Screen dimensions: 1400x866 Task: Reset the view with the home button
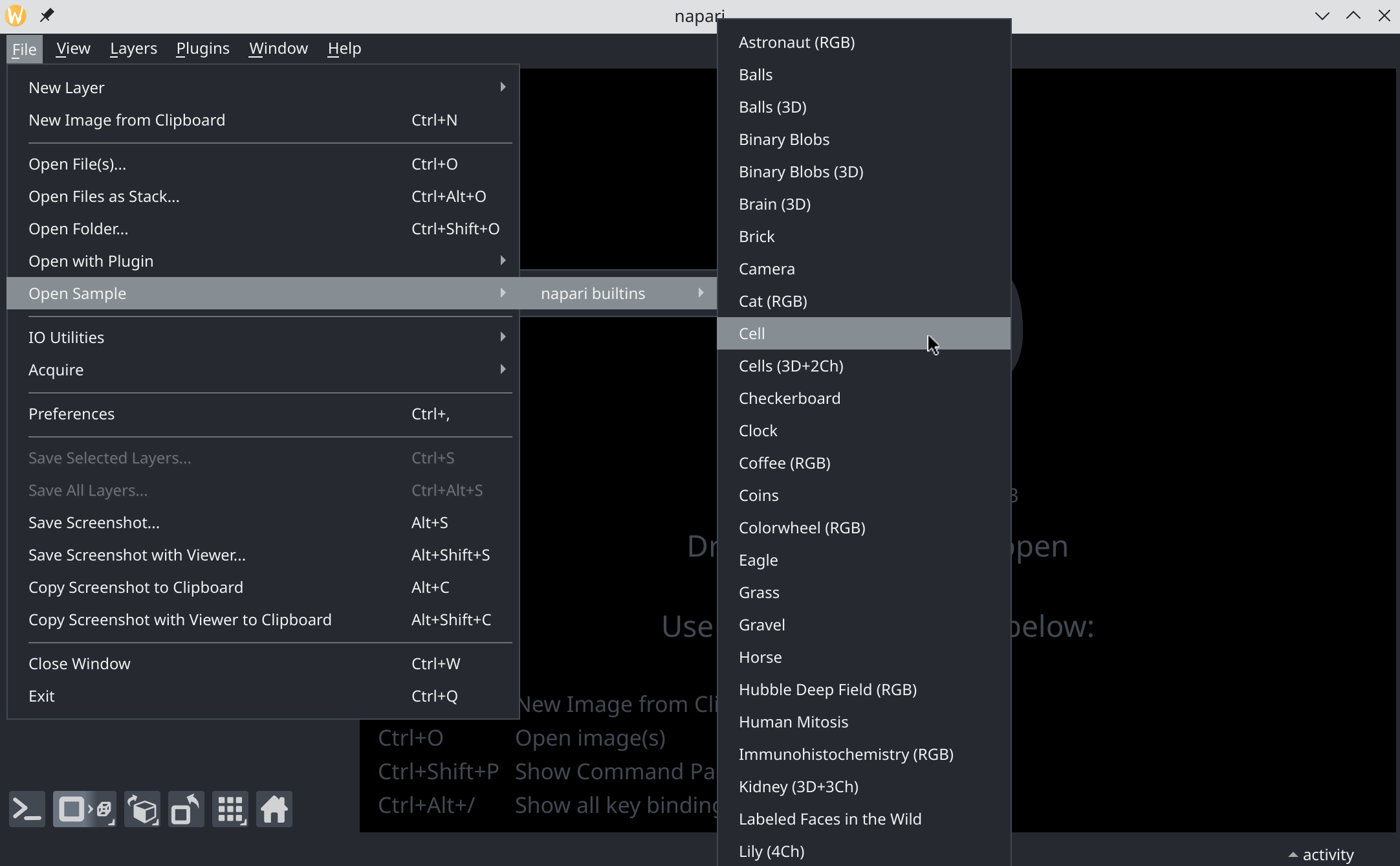coord(274,809)
